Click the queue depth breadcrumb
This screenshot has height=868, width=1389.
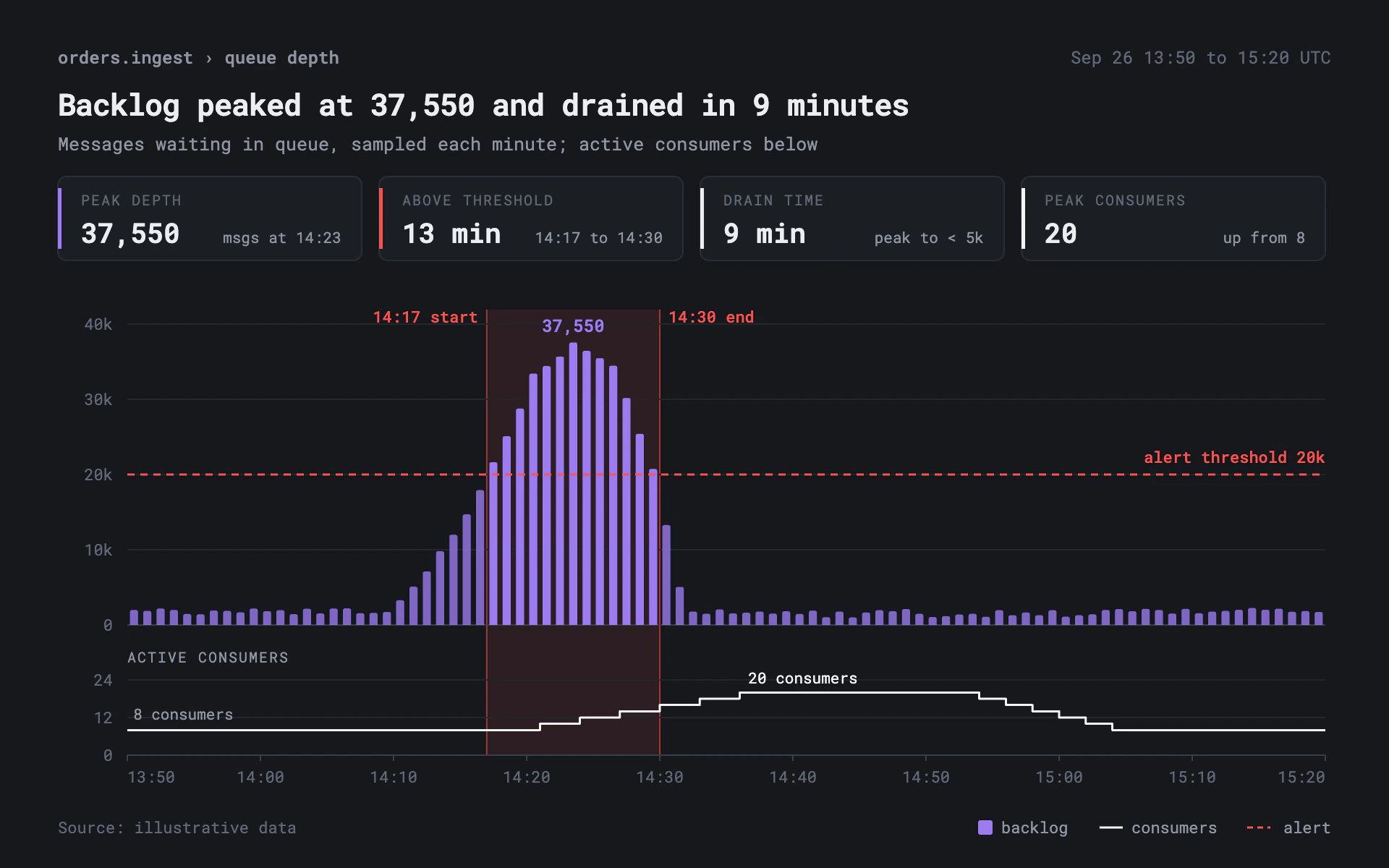pos(281,58)
